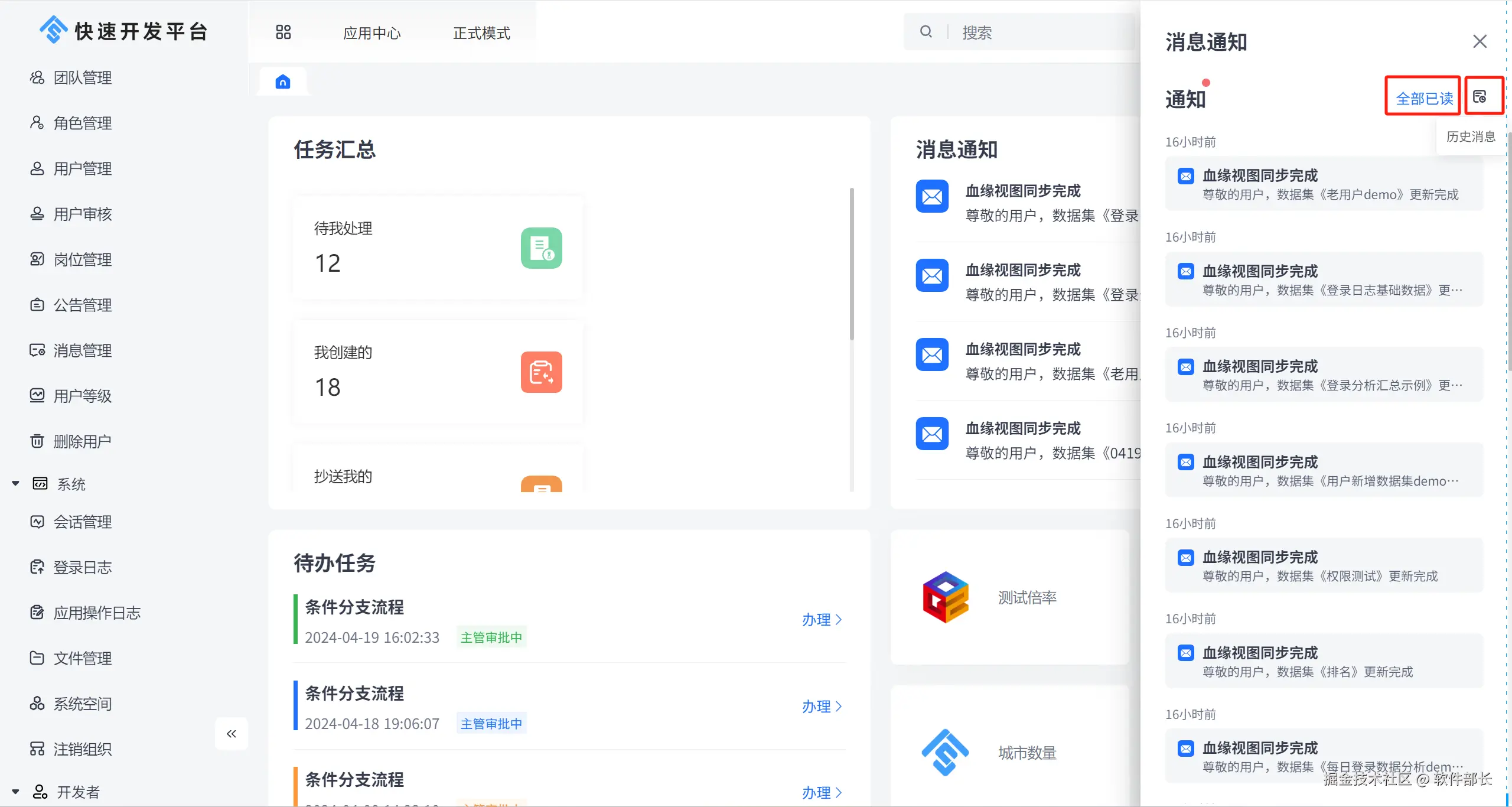The width and height of the screenshot is (1512, 807).
Task: Collapse the 开发者 tree group
Action: [16, 792]
